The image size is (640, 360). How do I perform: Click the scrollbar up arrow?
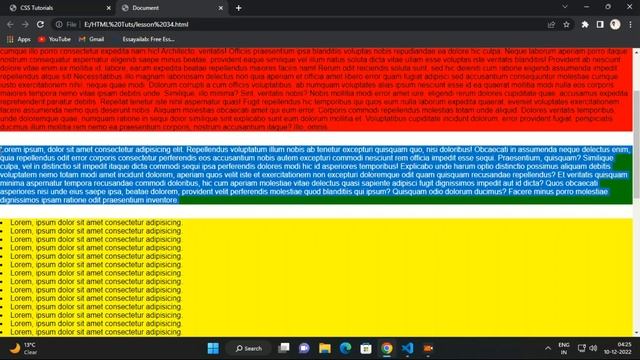click(x=636, y=52)
